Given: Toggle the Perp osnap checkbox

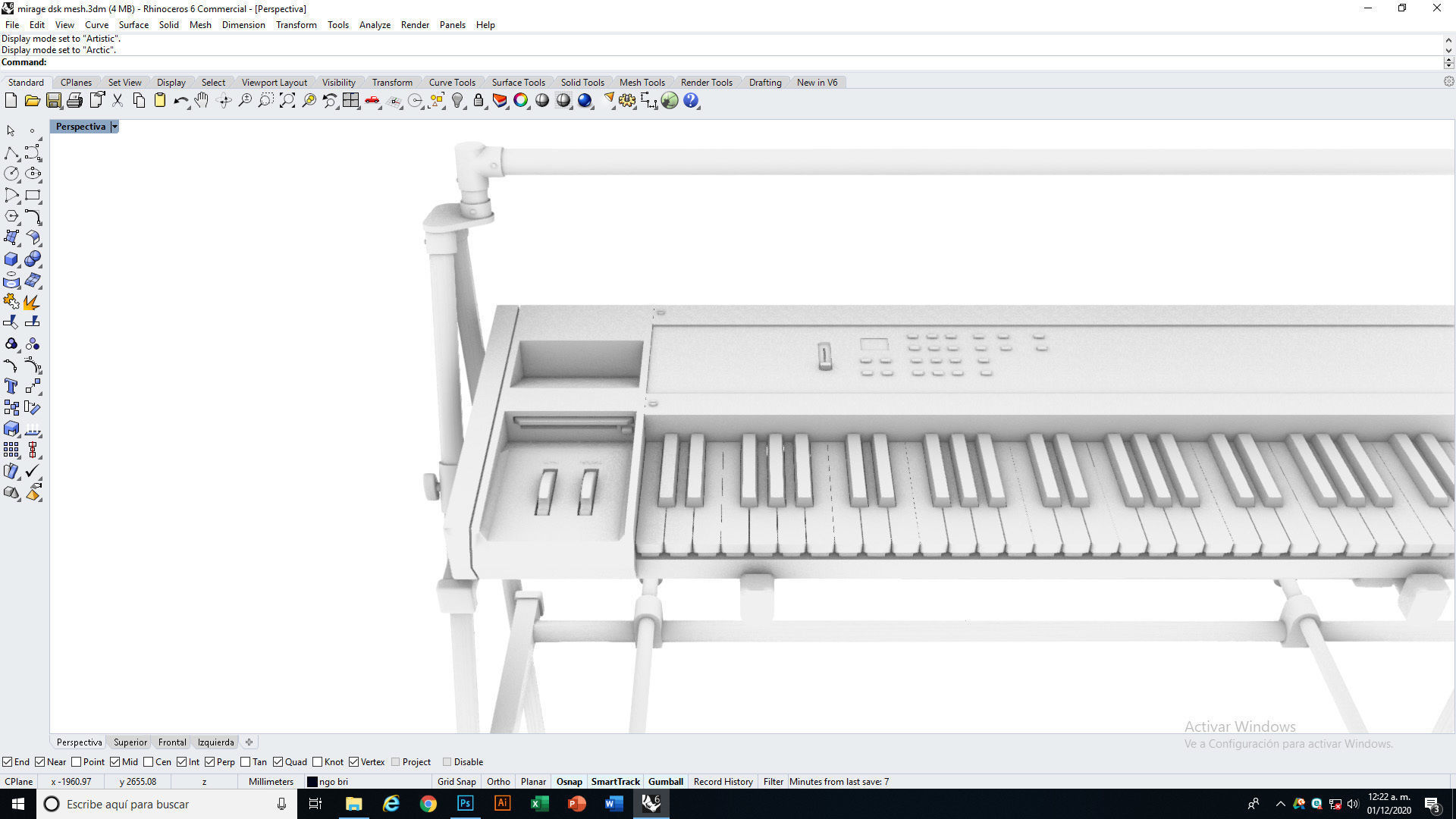Looking at the screenshot, I should coord(210,762).
